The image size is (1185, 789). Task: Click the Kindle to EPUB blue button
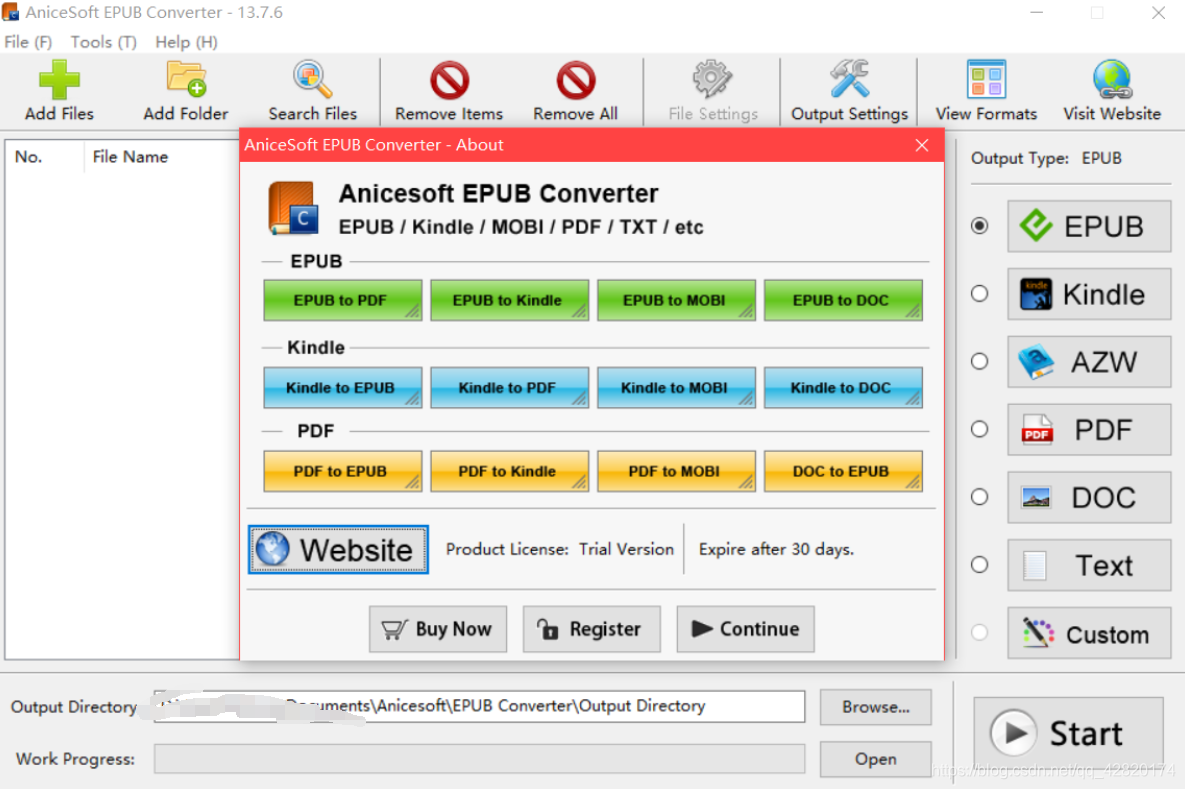(342, 388)
